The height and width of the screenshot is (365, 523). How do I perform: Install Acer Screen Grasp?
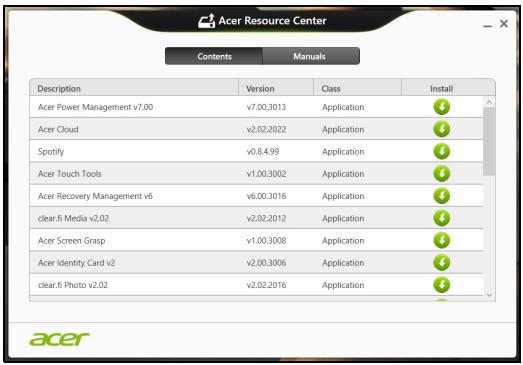[442, 241]
